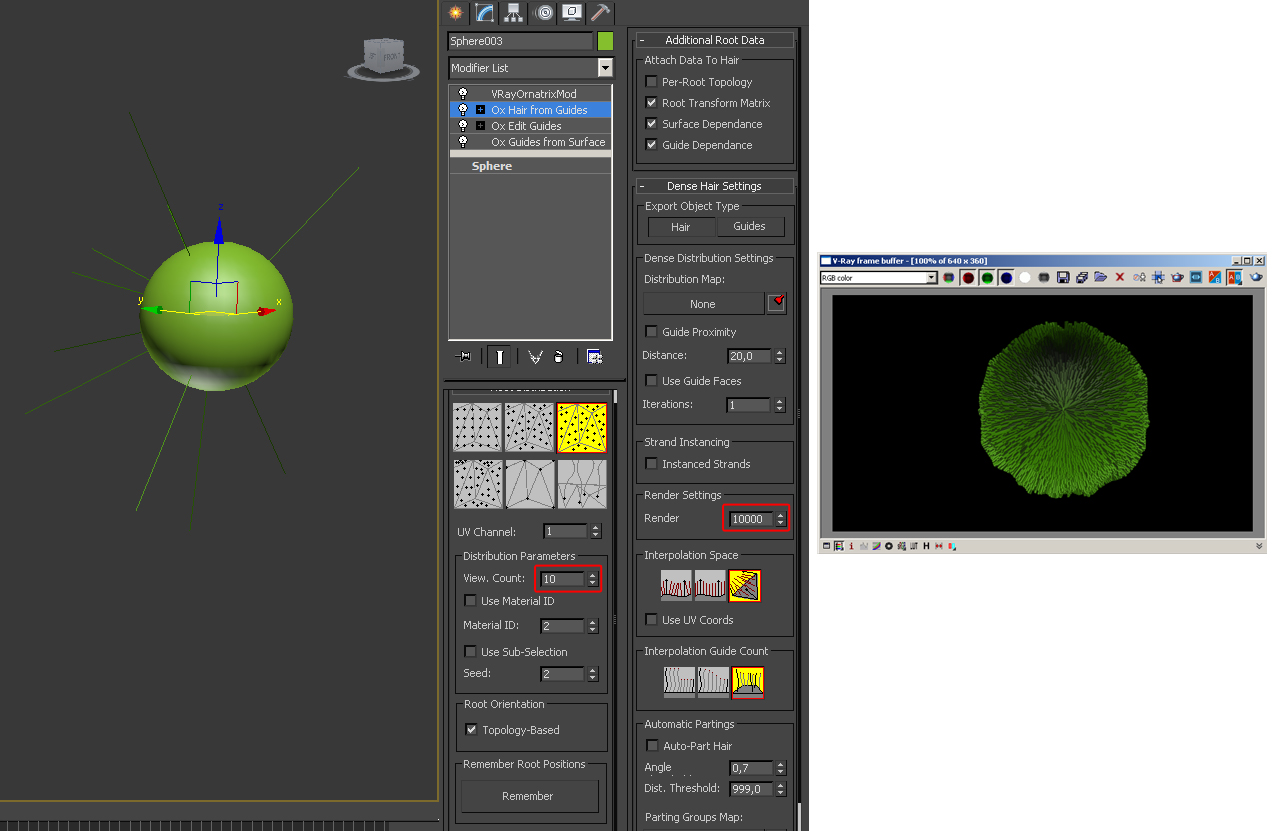
Task: Select Guides export object type
Action: tap(749, 227)
